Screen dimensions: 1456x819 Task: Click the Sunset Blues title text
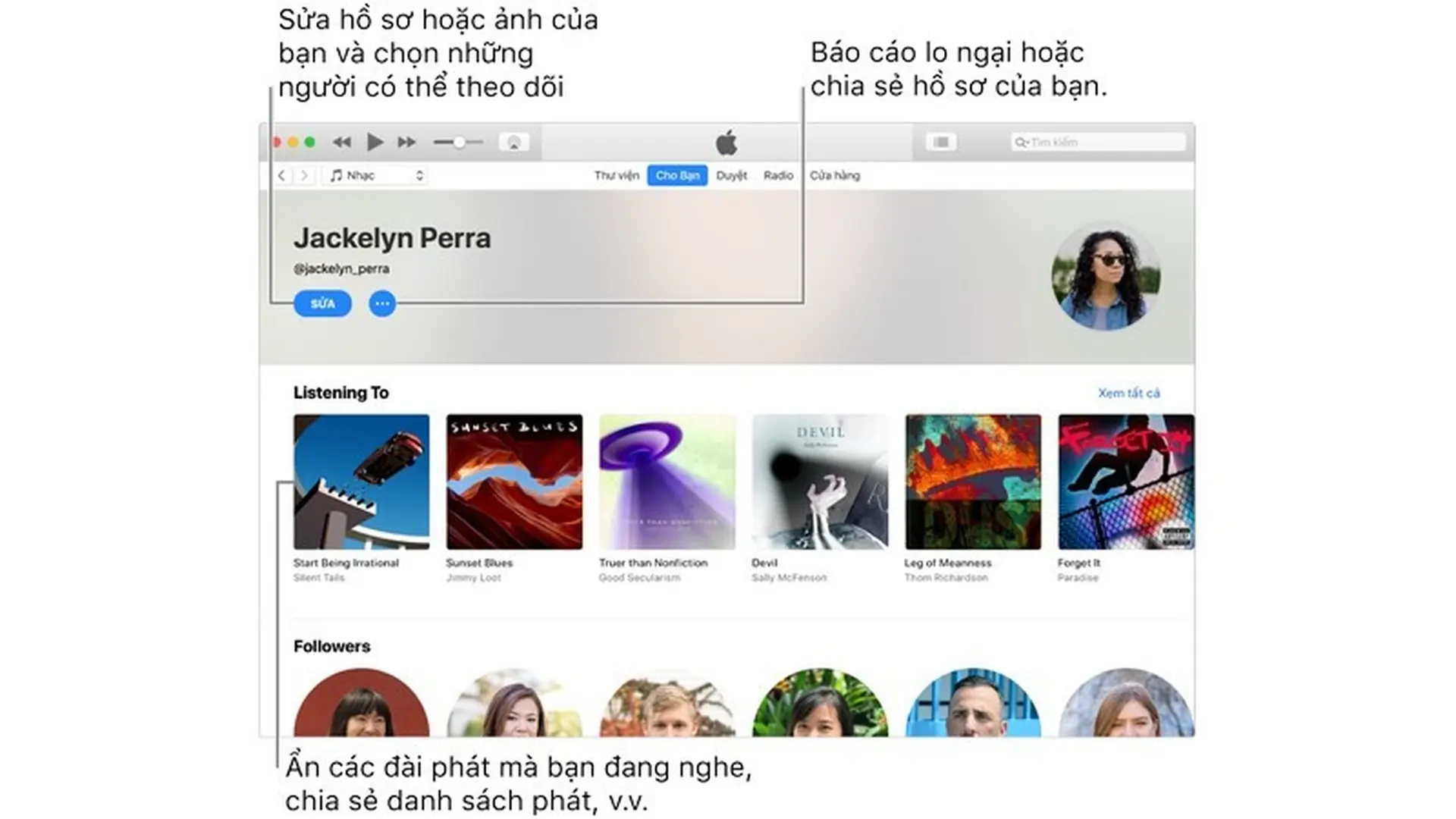pos(479,563)
